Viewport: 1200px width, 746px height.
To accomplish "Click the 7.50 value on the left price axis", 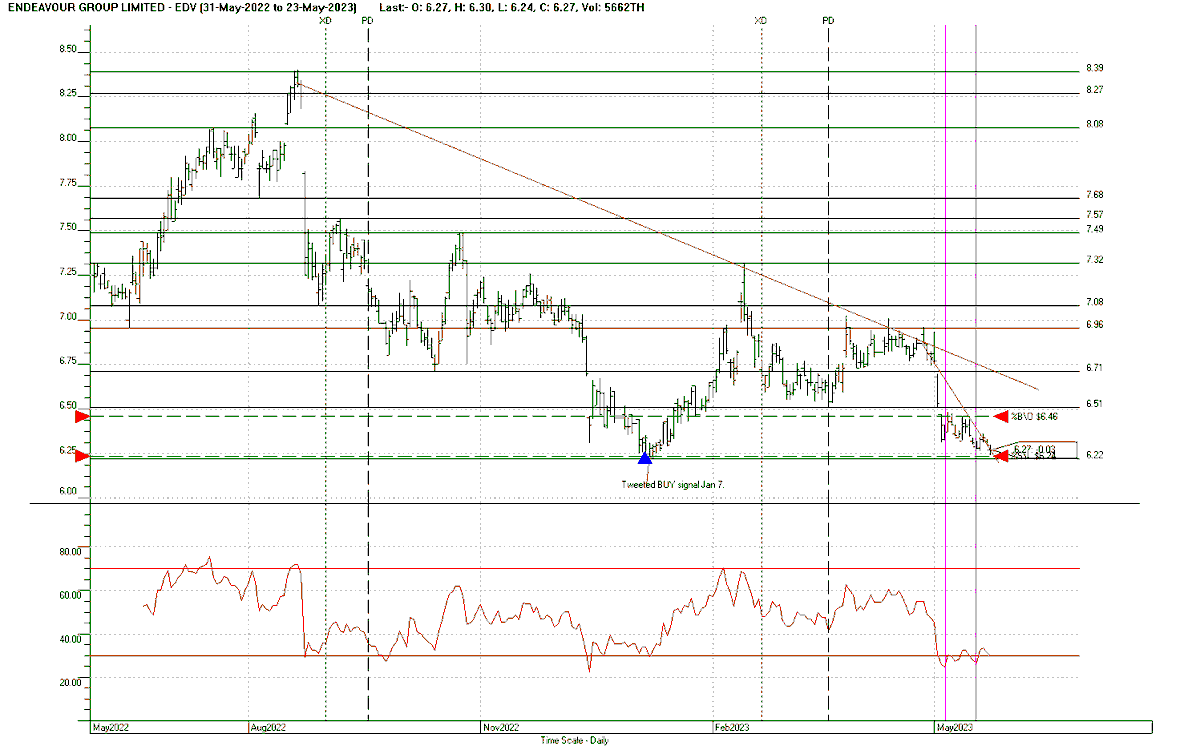I will pyautogui.click(x=67, y=227).
